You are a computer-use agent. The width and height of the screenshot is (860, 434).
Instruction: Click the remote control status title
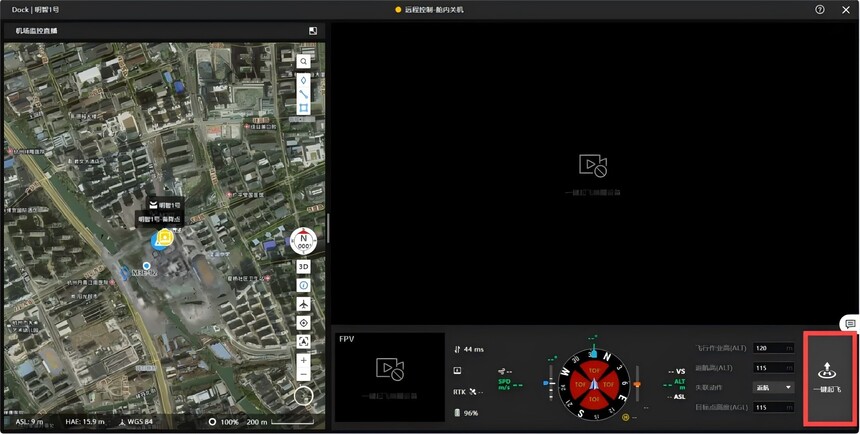tap(429, 10)
